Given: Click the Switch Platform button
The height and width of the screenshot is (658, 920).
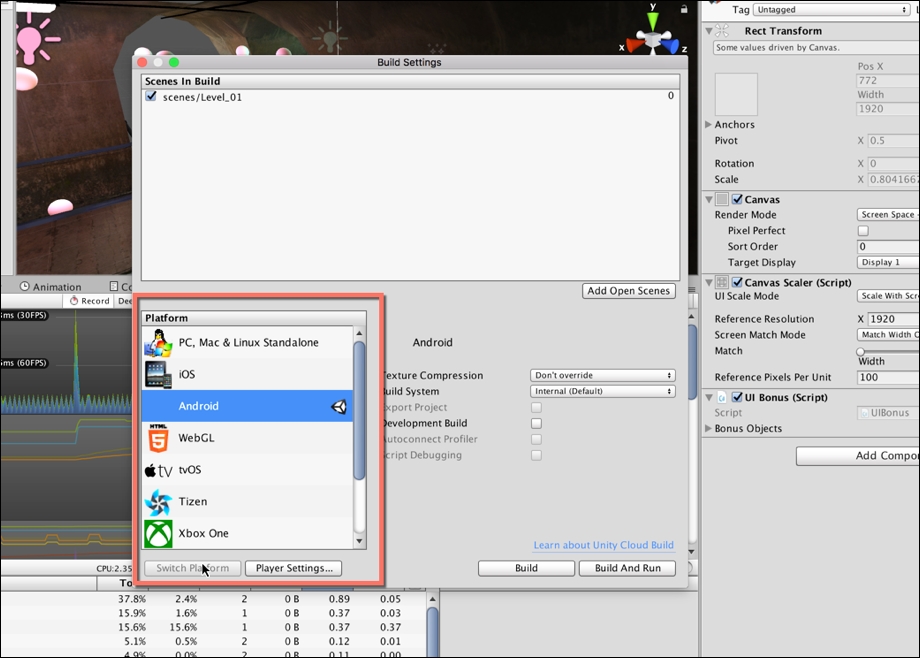Looking at the screenshot, I should click(192, 568).
